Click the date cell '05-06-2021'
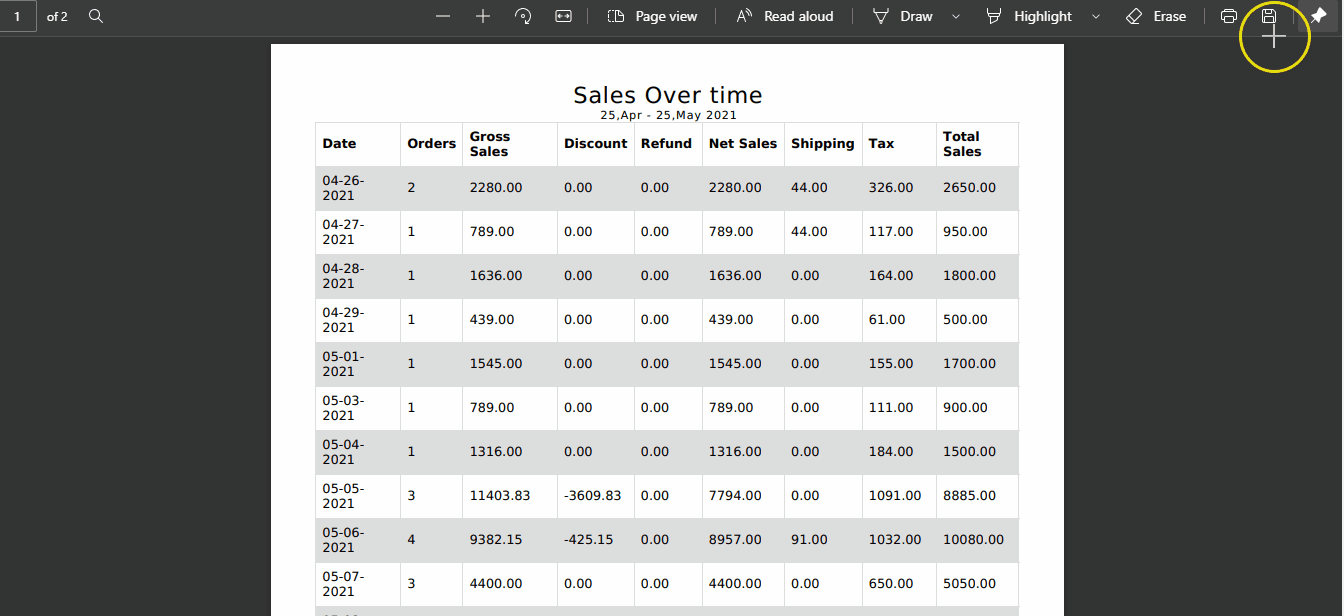The image size is (1344, 616). point(343,540)
